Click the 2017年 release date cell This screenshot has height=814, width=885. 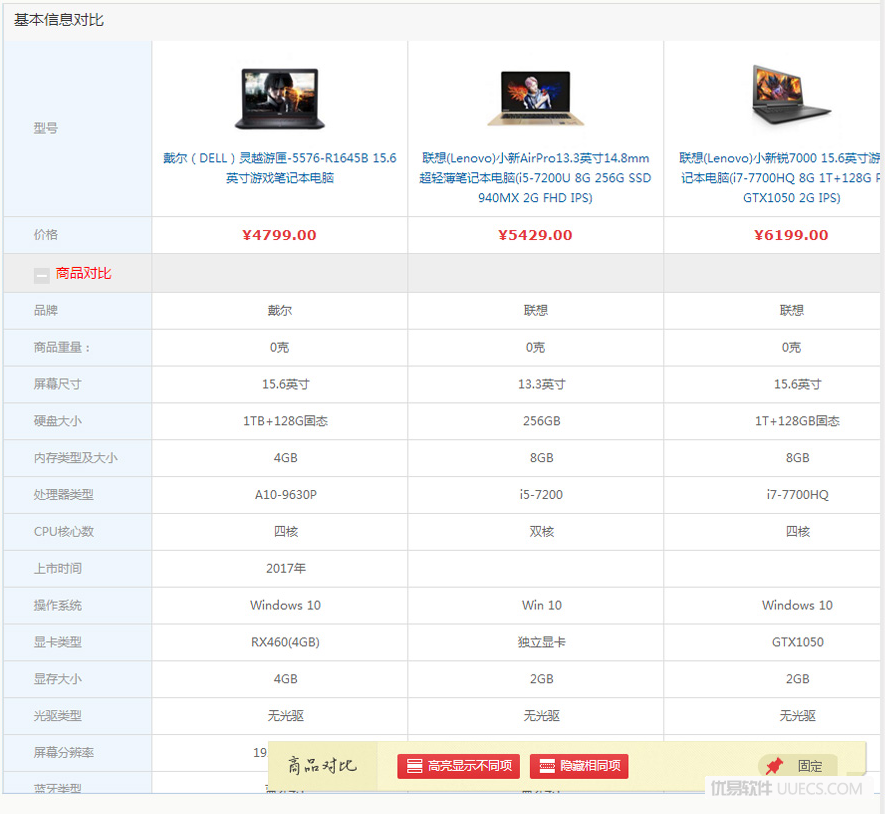(286, 568)
